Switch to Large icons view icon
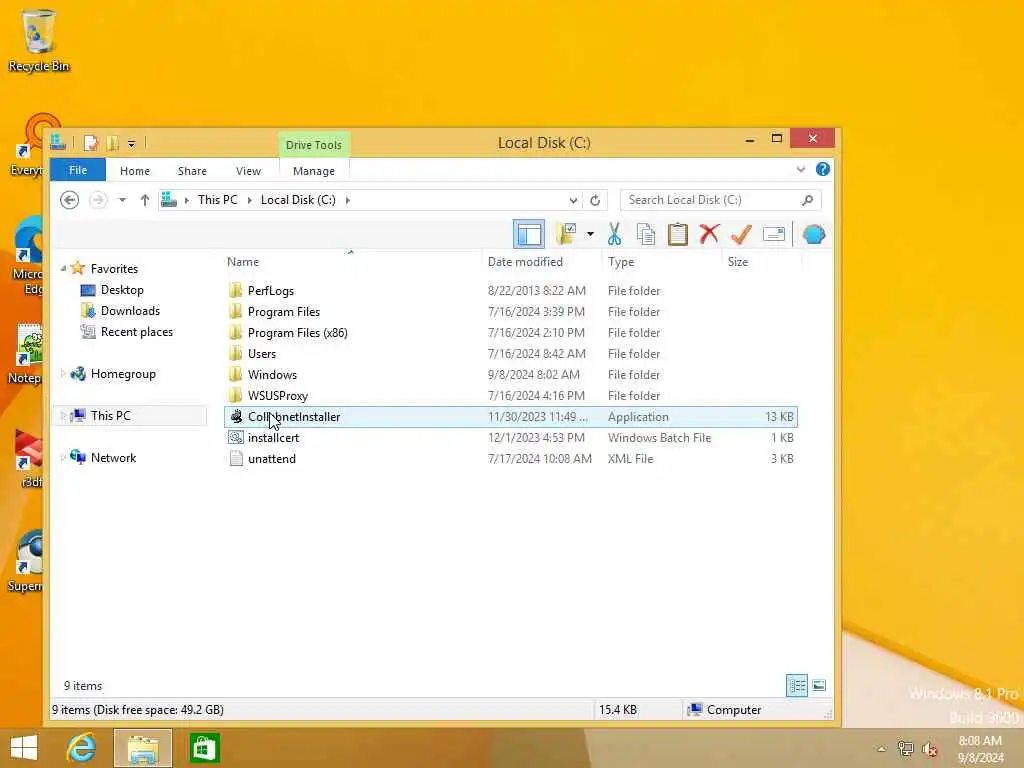 pos(819,686)
